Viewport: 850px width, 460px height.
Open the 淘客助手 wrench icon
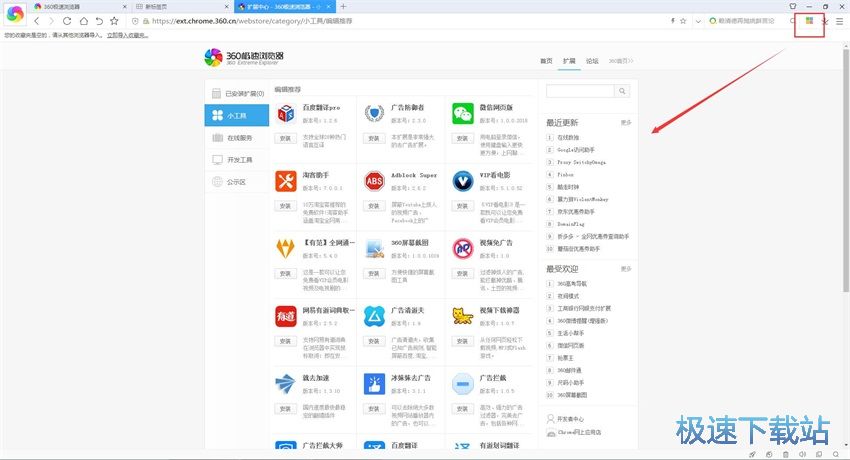click(x=286, y=181)
